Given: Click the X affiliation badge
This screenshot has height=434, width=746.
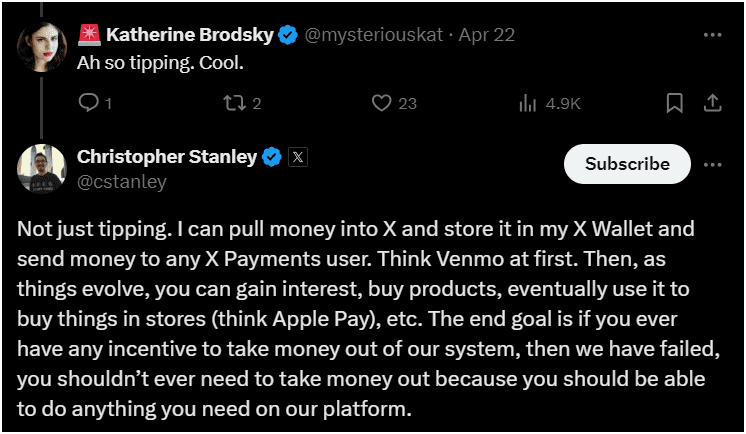Looking at the screenshot, I should coord(298,157).
